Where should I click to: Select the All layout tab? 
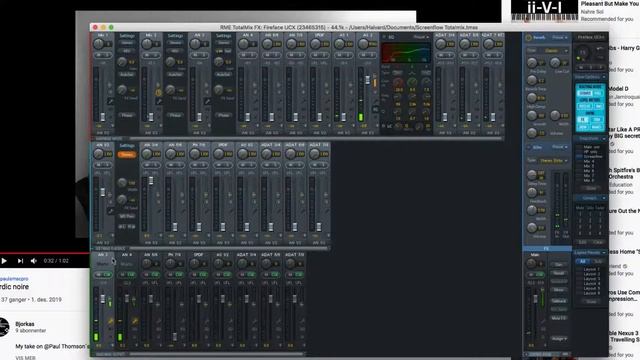(x=583, y=261)
